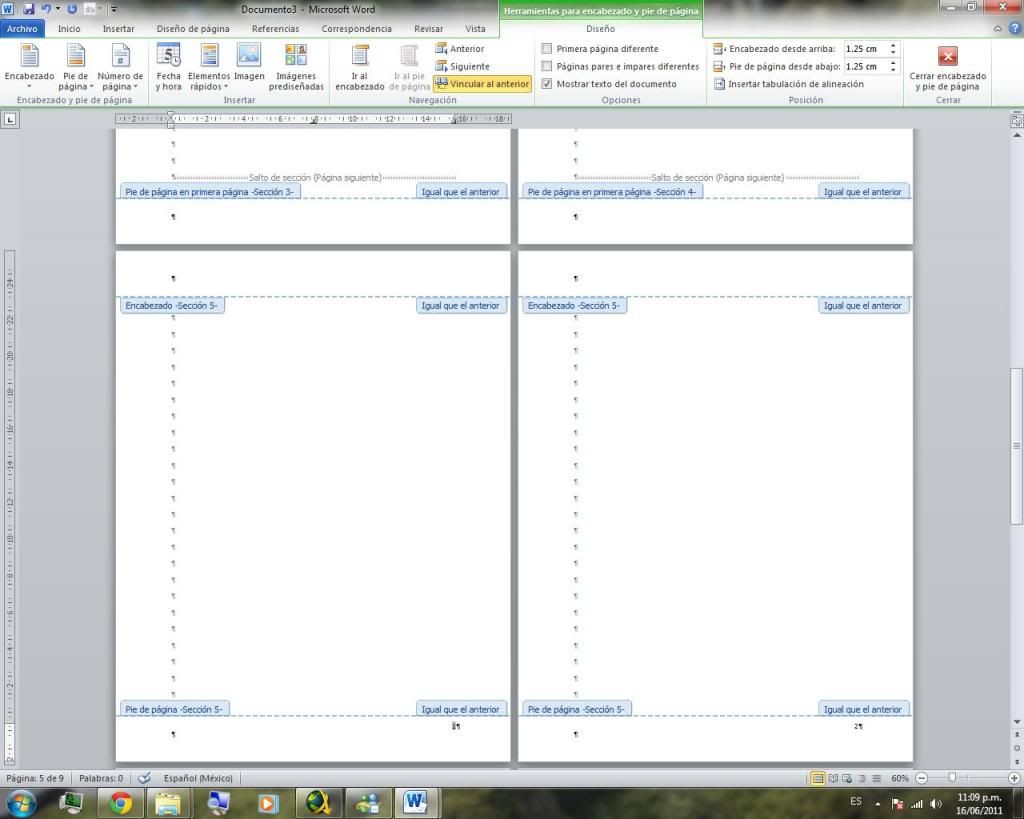1024x819 pixels.
Task: Open the Pie de página footer gallery
Action: [75, 66]
